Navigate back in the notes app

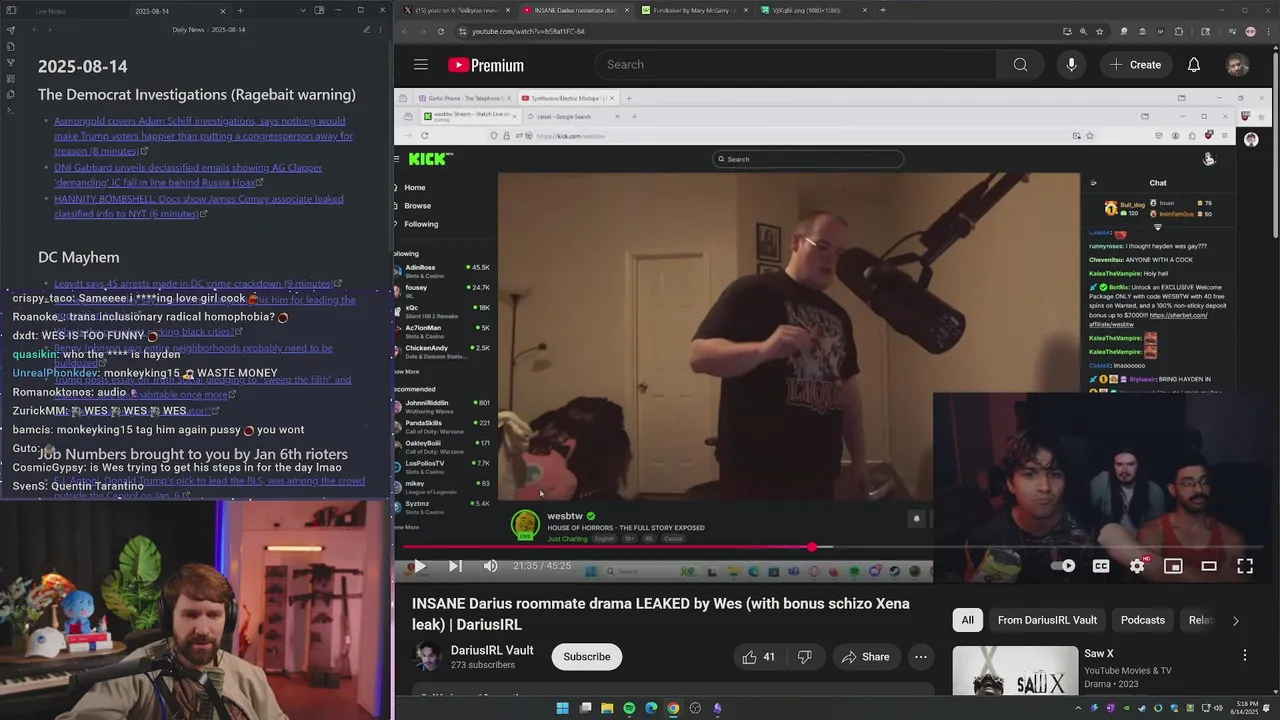pos(34,30)
